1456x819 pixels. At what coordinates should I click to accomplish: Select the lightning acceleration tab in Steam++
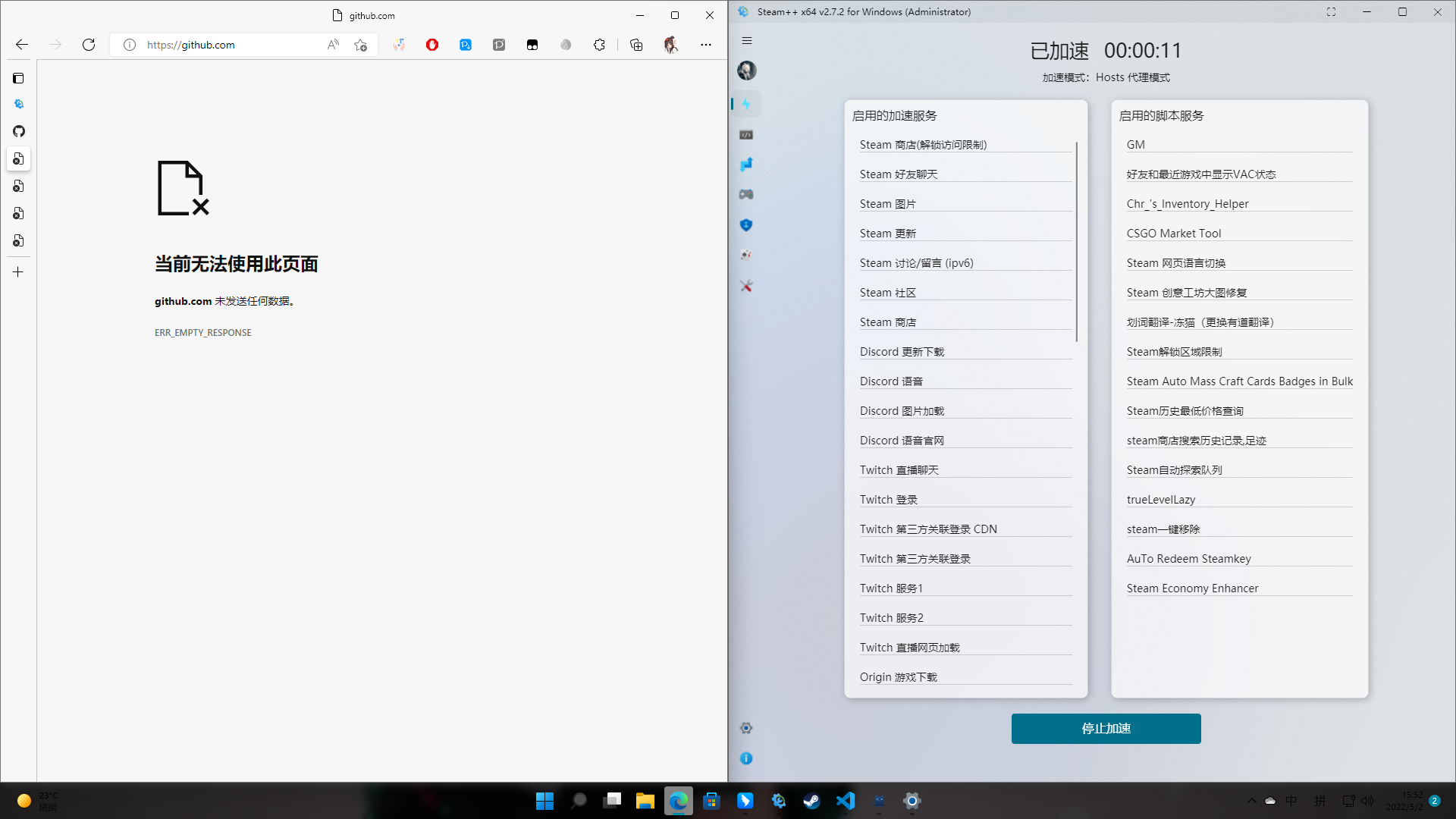747,104
